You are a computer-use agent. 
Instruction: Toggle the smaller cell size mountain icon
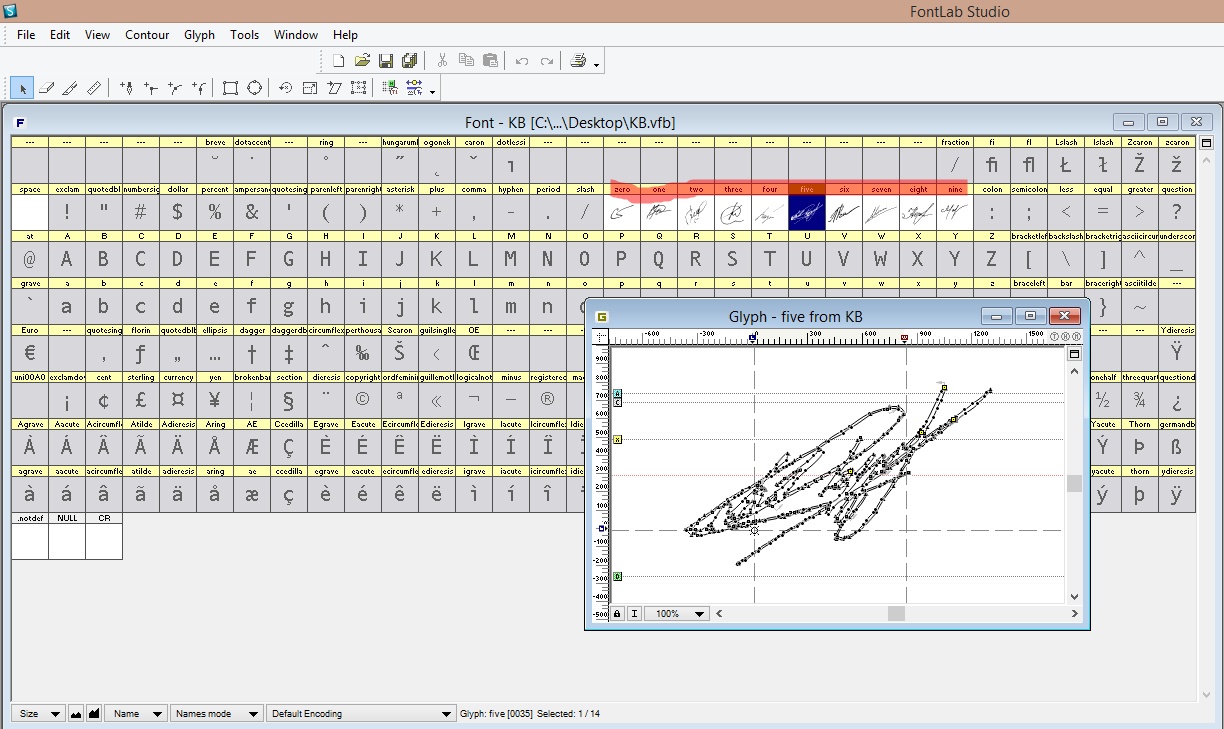click(75, 714)
